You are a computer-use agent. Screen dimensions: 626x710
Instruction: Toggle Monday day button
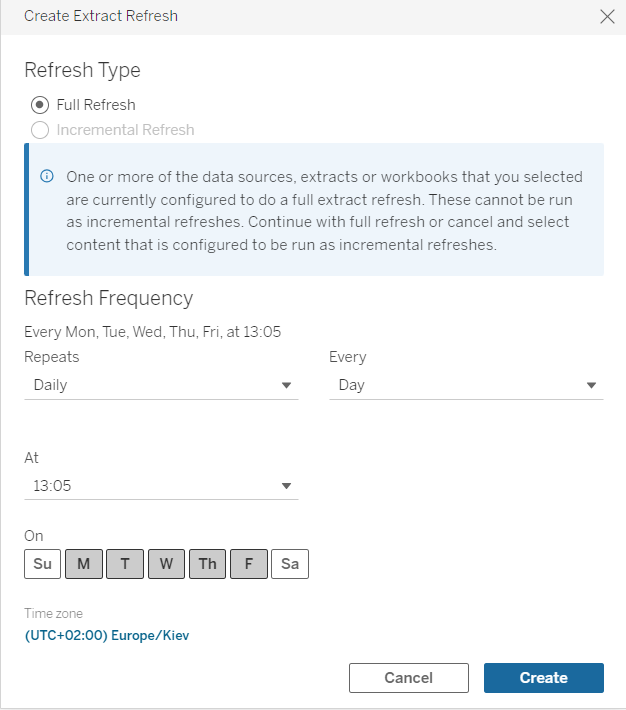(x=83, y=564)
